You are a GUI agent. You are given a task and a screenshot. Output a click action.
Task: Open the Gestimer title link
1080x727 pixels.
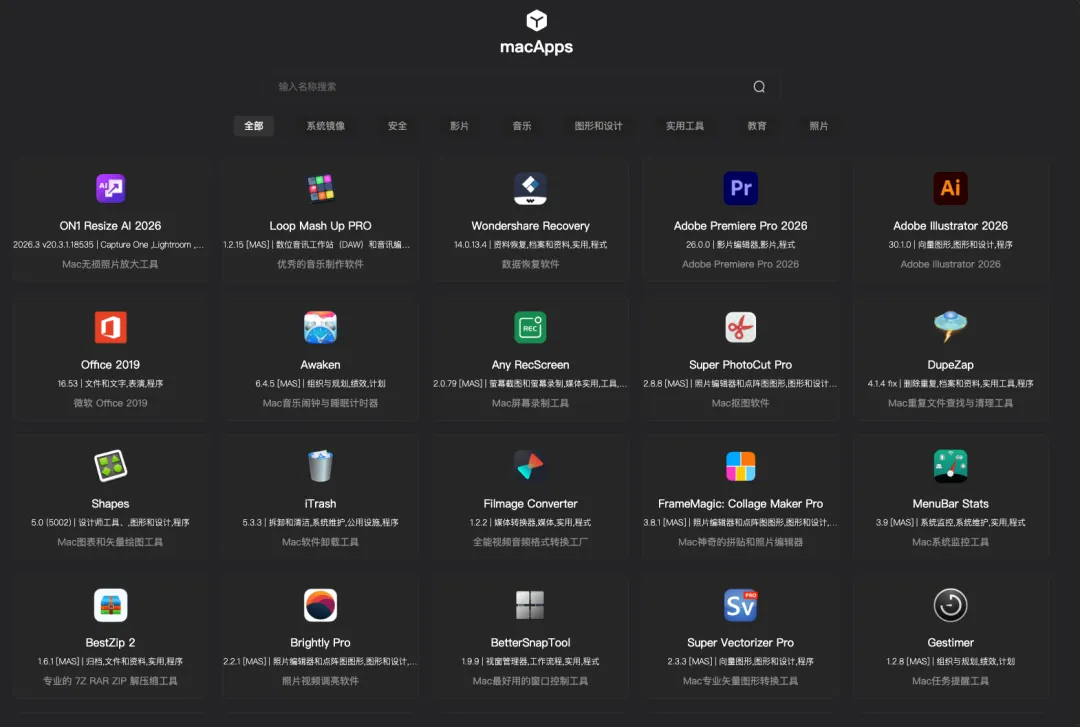point(951,642)
